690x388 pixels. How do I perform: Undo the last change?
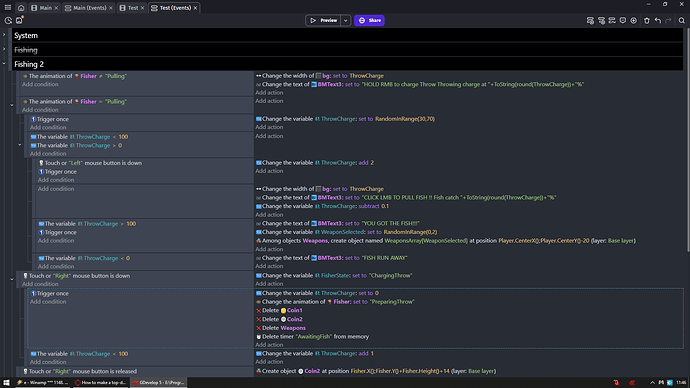coord(657,20)
